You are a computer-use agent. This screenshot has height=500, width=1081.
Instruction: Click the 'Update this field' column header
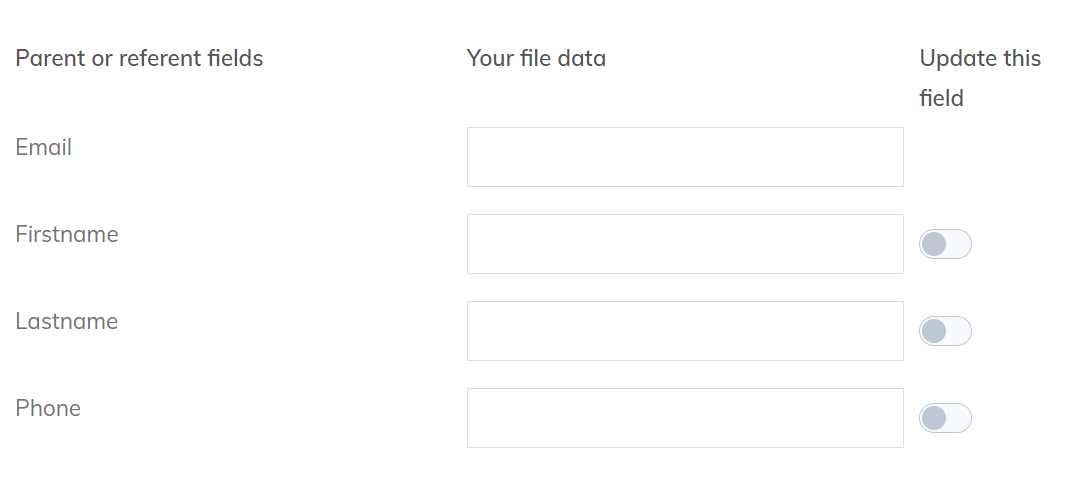(x=979, y=78)
